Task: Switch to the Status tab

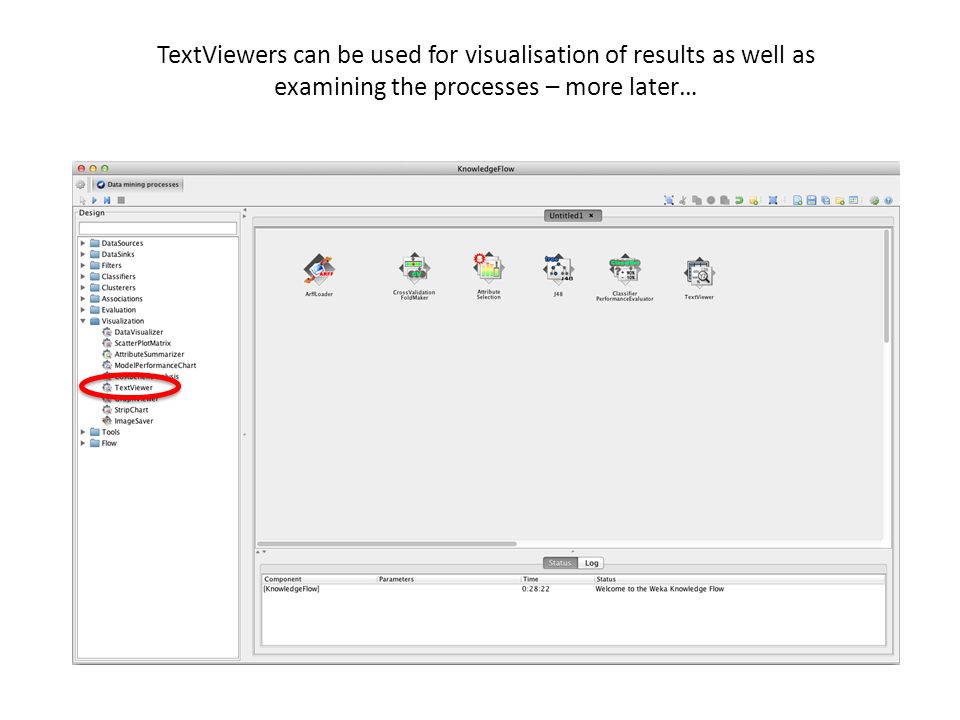Action: [560, 563]
